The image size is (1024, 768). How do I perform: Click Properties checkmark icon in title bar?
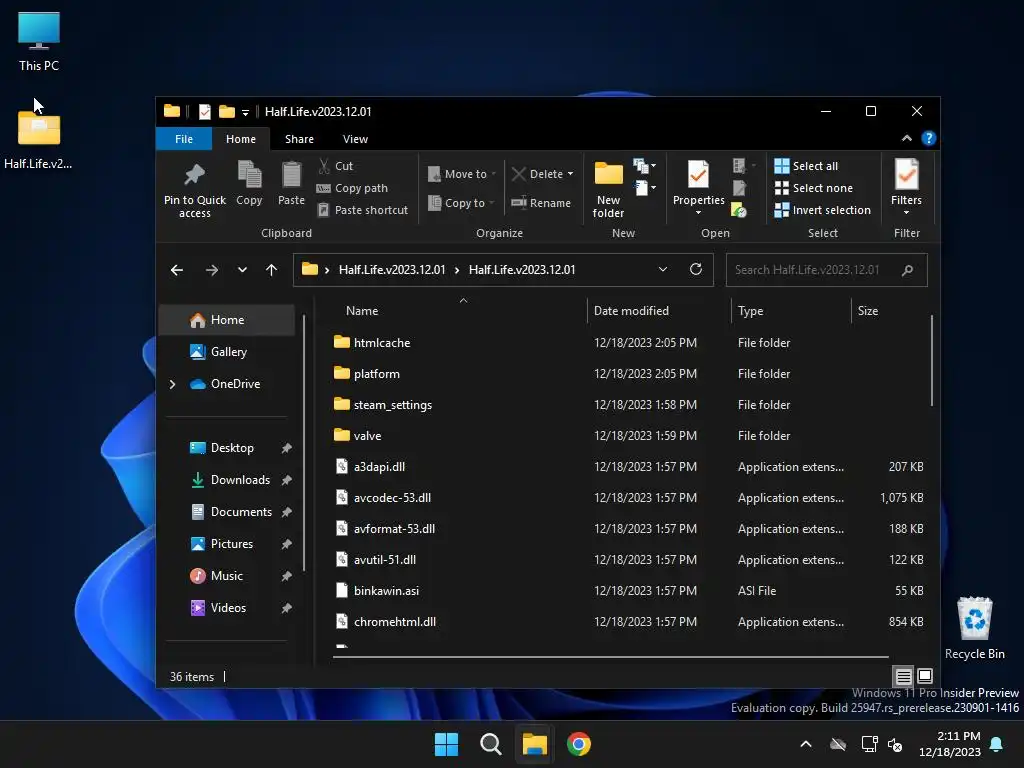(x=204, y=112)
